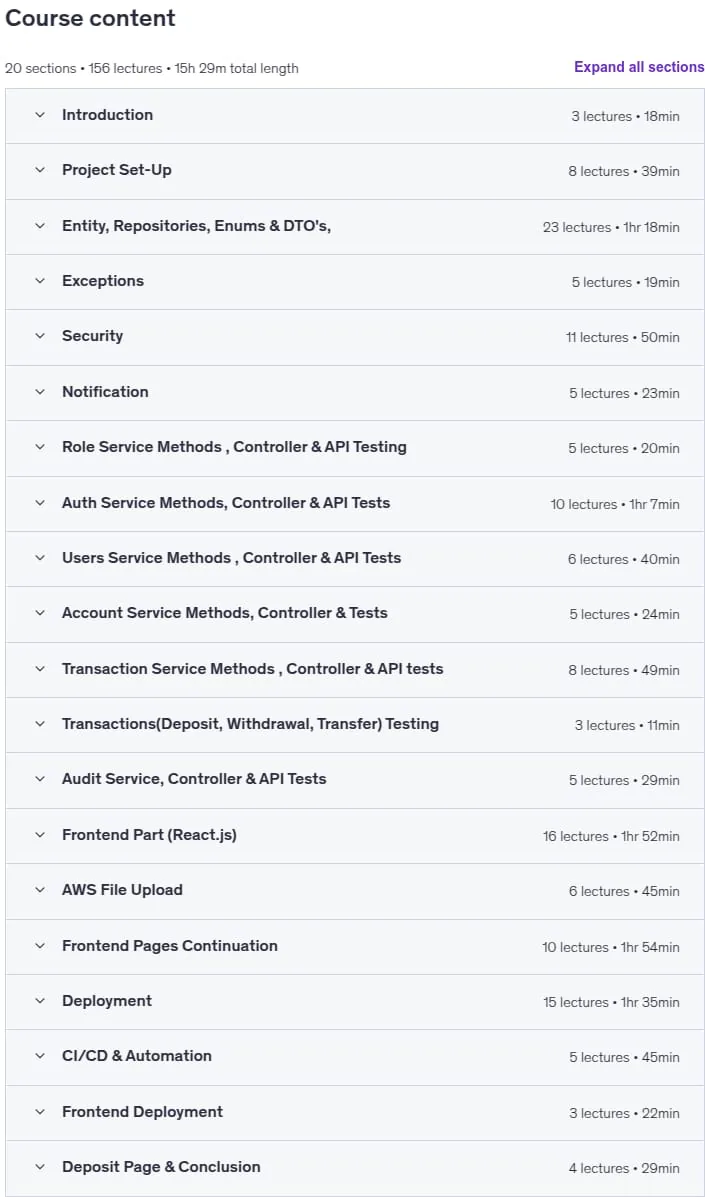Open Auth Service Methods, Controller & API Tests
The height and width of the screenshot is (1197, 705).
[x=354, y=503]
